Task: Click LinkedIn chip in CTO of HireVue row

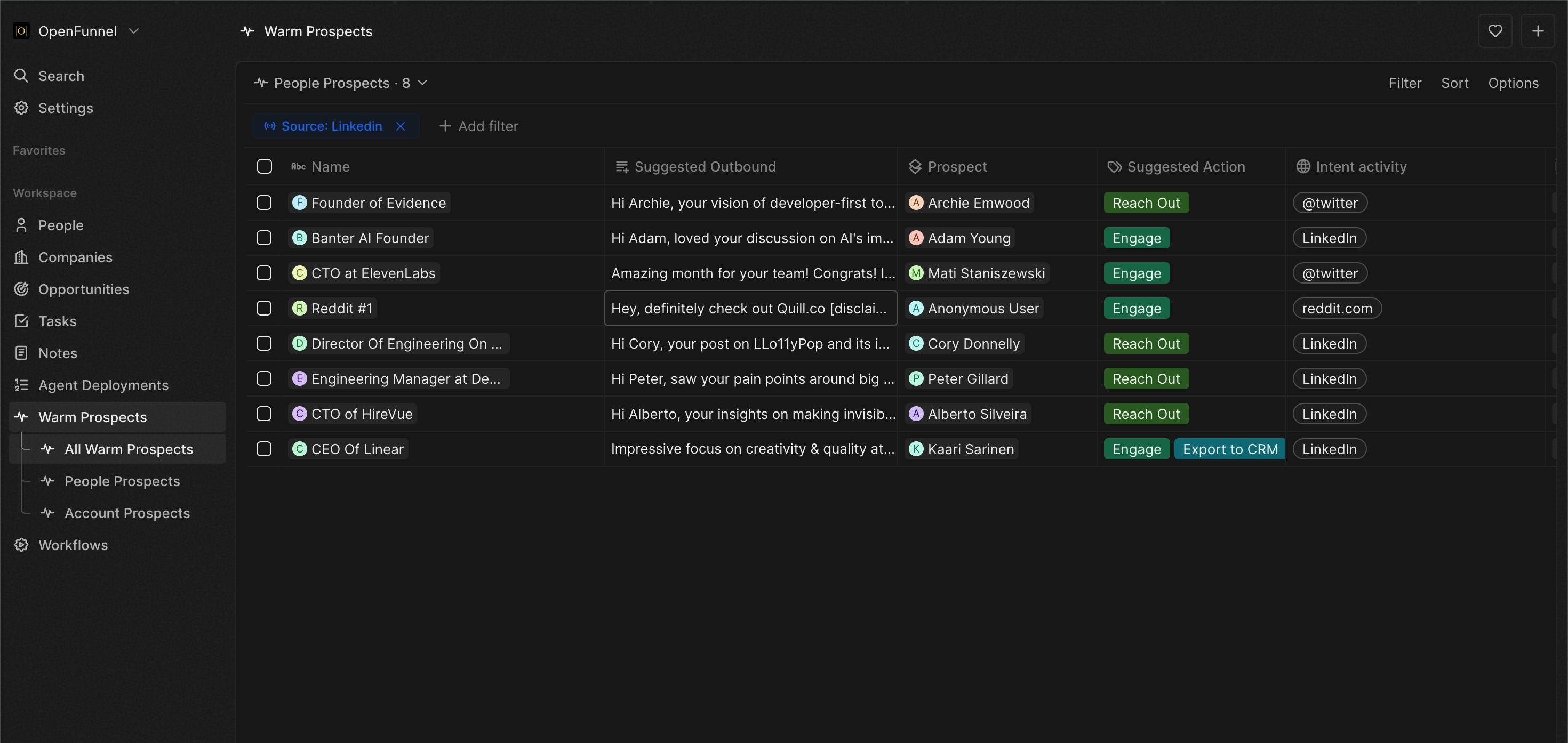Action: (x=1330, y=414)
